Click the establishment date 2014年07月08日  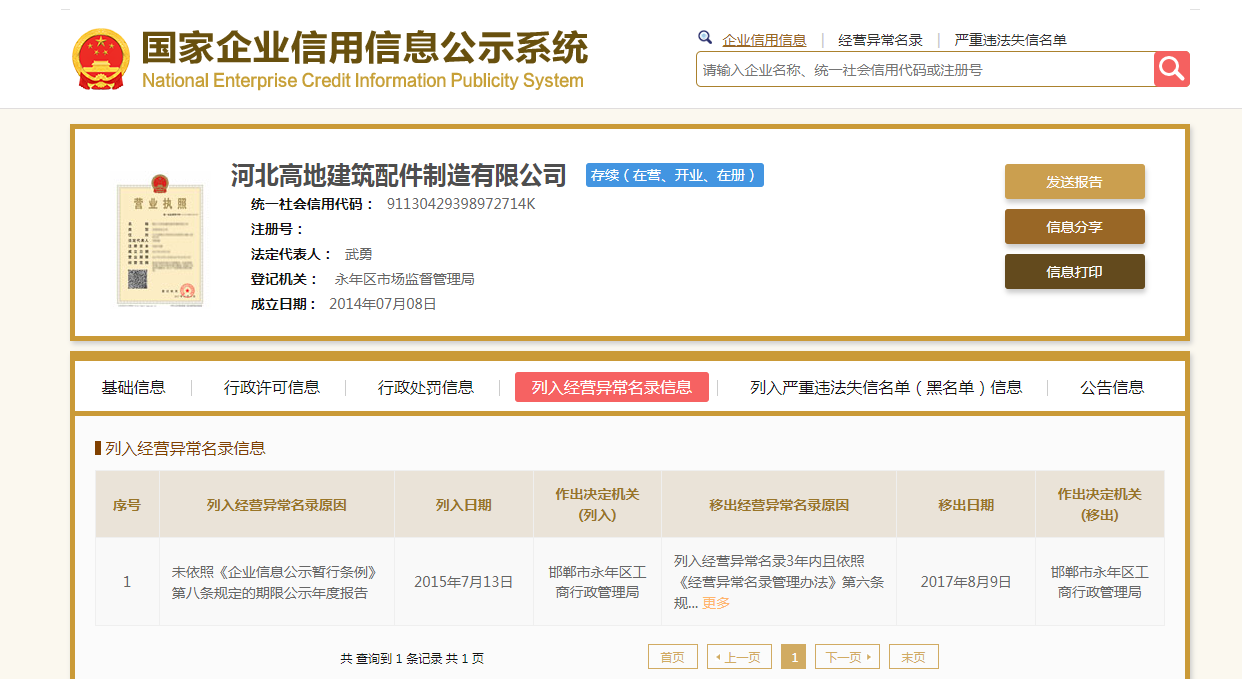coord(383,304)
